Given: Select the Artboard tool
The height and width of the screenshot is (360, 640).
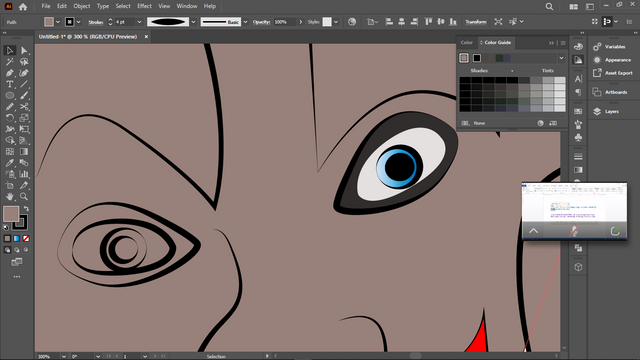Looking at the screenshot, I should click(x=10, y=185).
